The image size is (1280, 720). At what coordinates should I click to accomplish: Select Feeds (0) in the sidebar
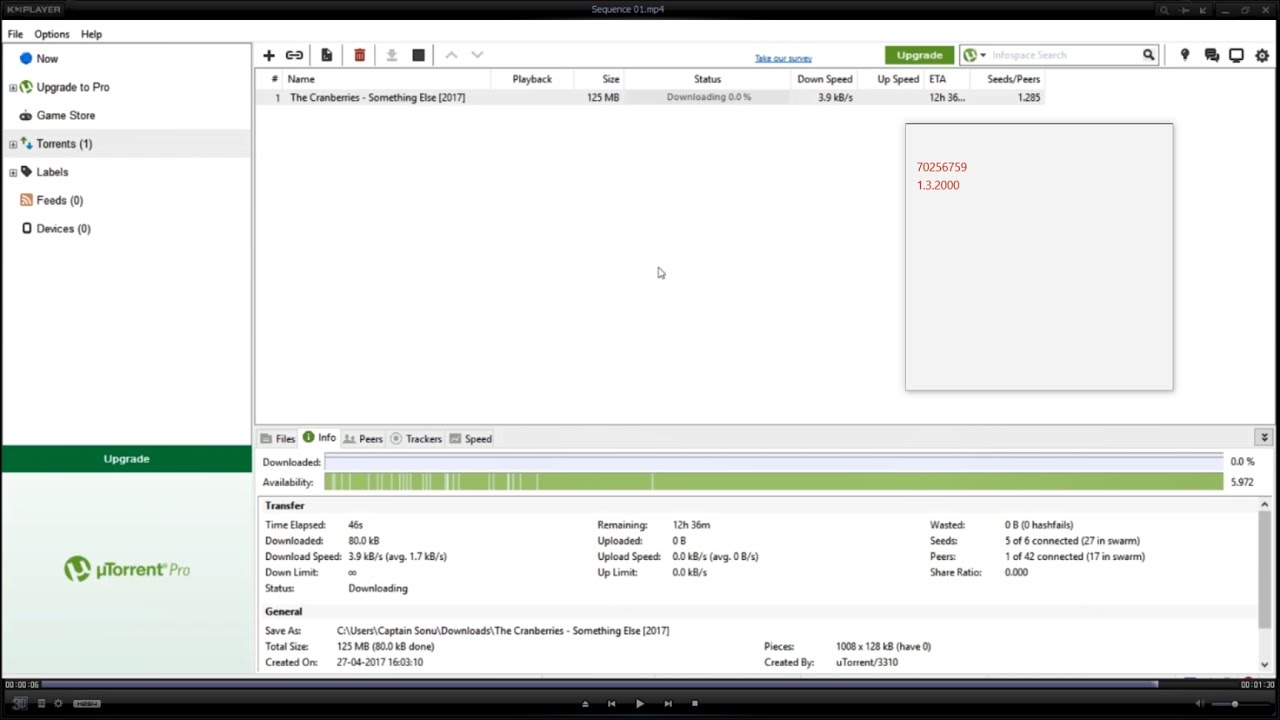click(x=60, y=201)
